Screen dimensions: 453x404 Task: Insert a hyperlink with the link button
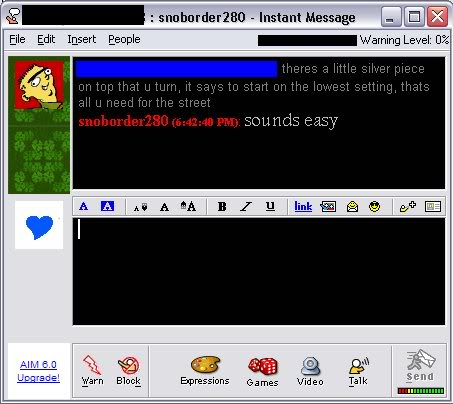coord(303,207)
